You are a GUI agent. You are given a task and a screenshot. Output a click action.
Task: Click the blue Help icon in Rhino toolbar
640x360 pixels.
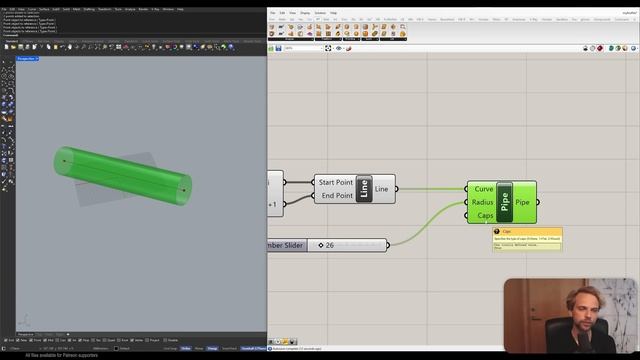click(x=231, y=47)
